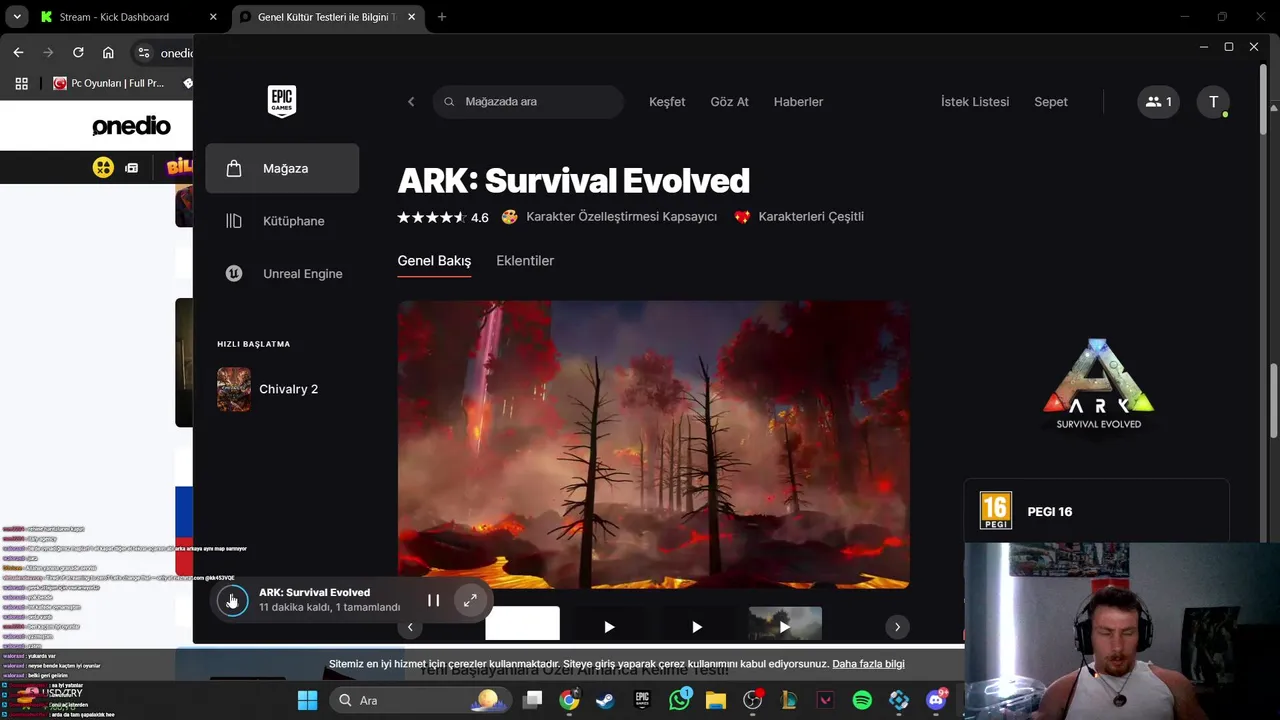The image size is (1280, 720).
Task: Click Chrome back navigation arrow
Action: tap(18, 53)
